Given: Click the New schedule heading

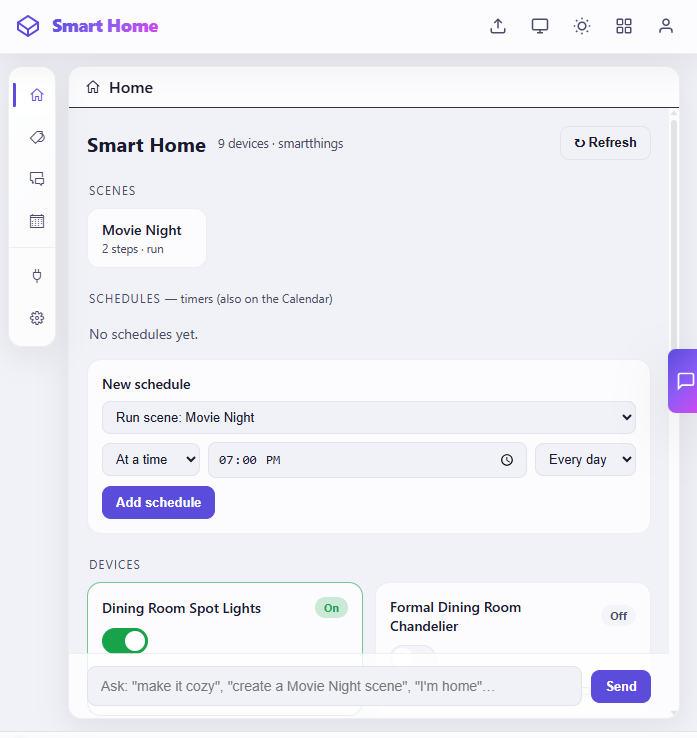Looking at the screenshot, I should click(x=146, y=385).
